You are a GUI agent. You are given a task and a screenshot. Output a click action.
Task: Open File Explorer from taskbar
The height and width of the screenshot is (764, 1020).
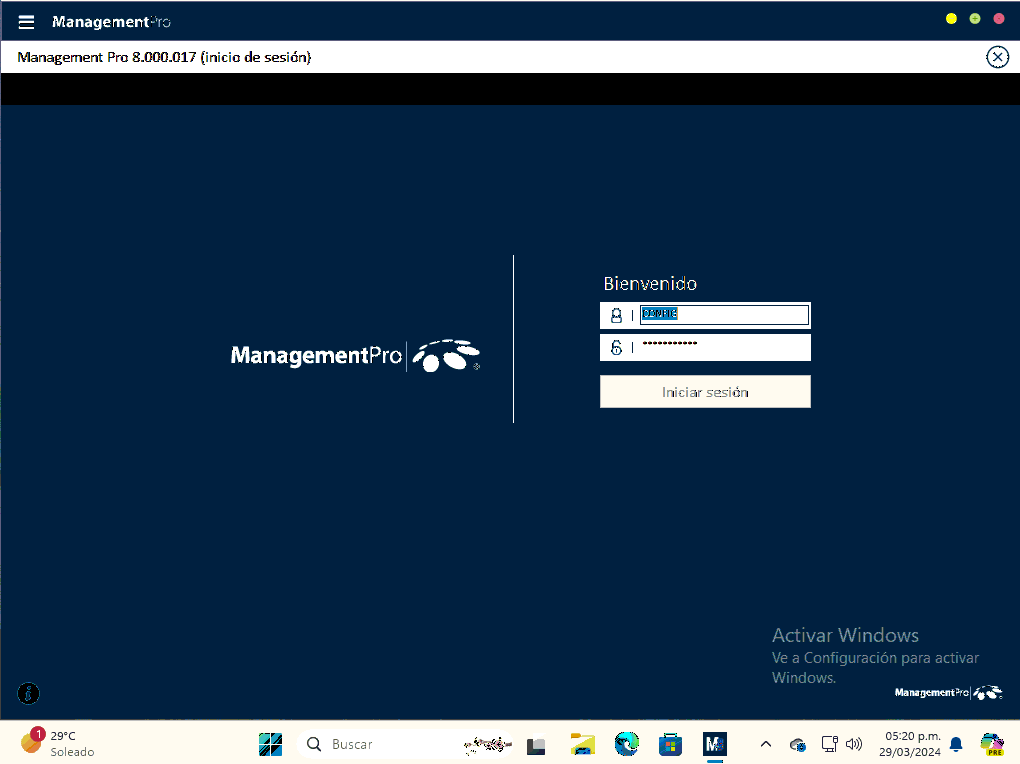pyautogui.click(x=582, y=744)
